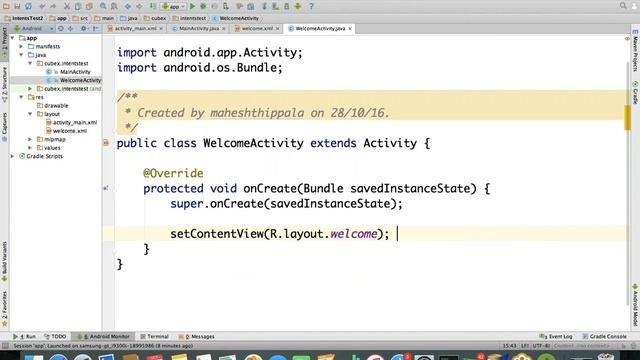Click the Synchronize toolbar icon
640x360 pixels.
pyautogui.click(x=28, y=6)
